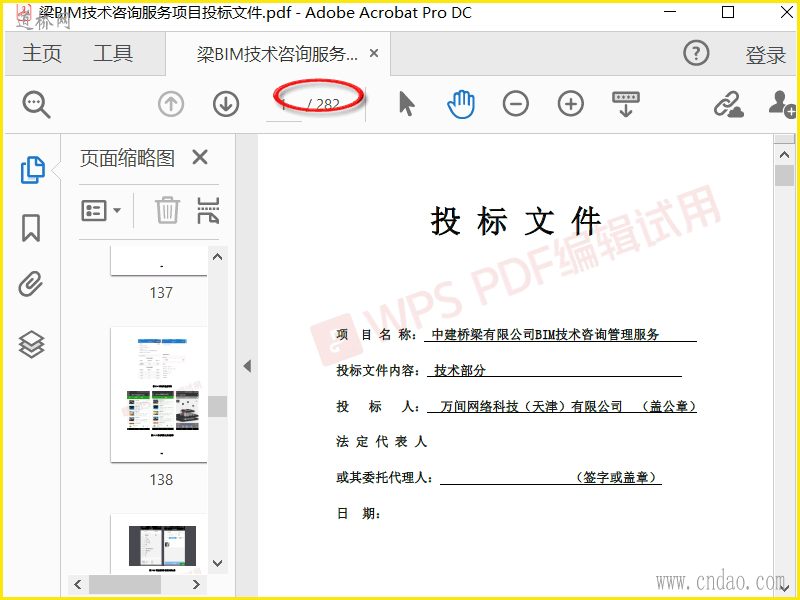Click the （签字或盖章） text
The height and width of the screenshot is (600, 800).
coord(617,477)
